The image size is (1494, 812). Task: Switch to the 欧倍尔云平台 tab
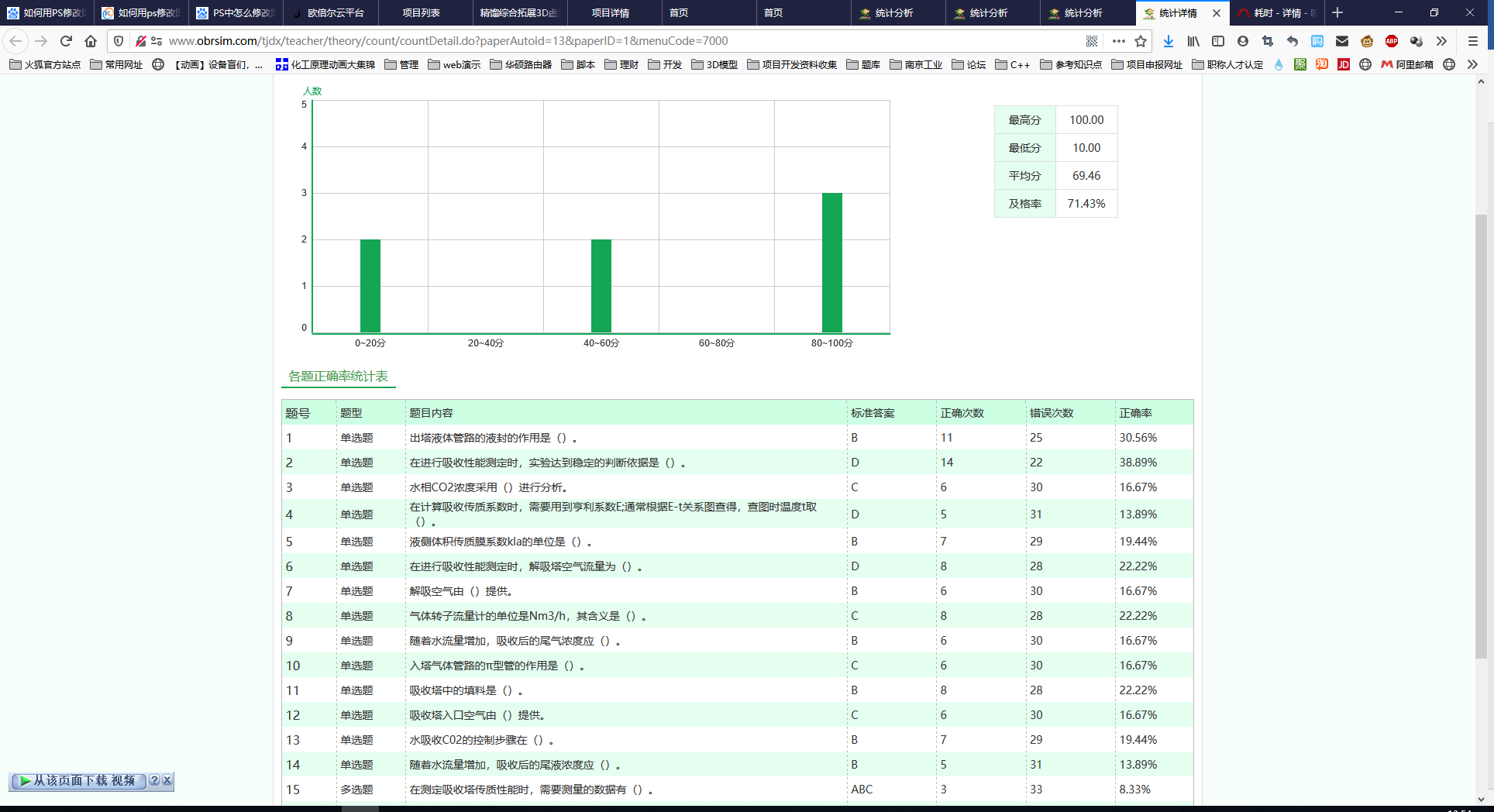(330, 13)
